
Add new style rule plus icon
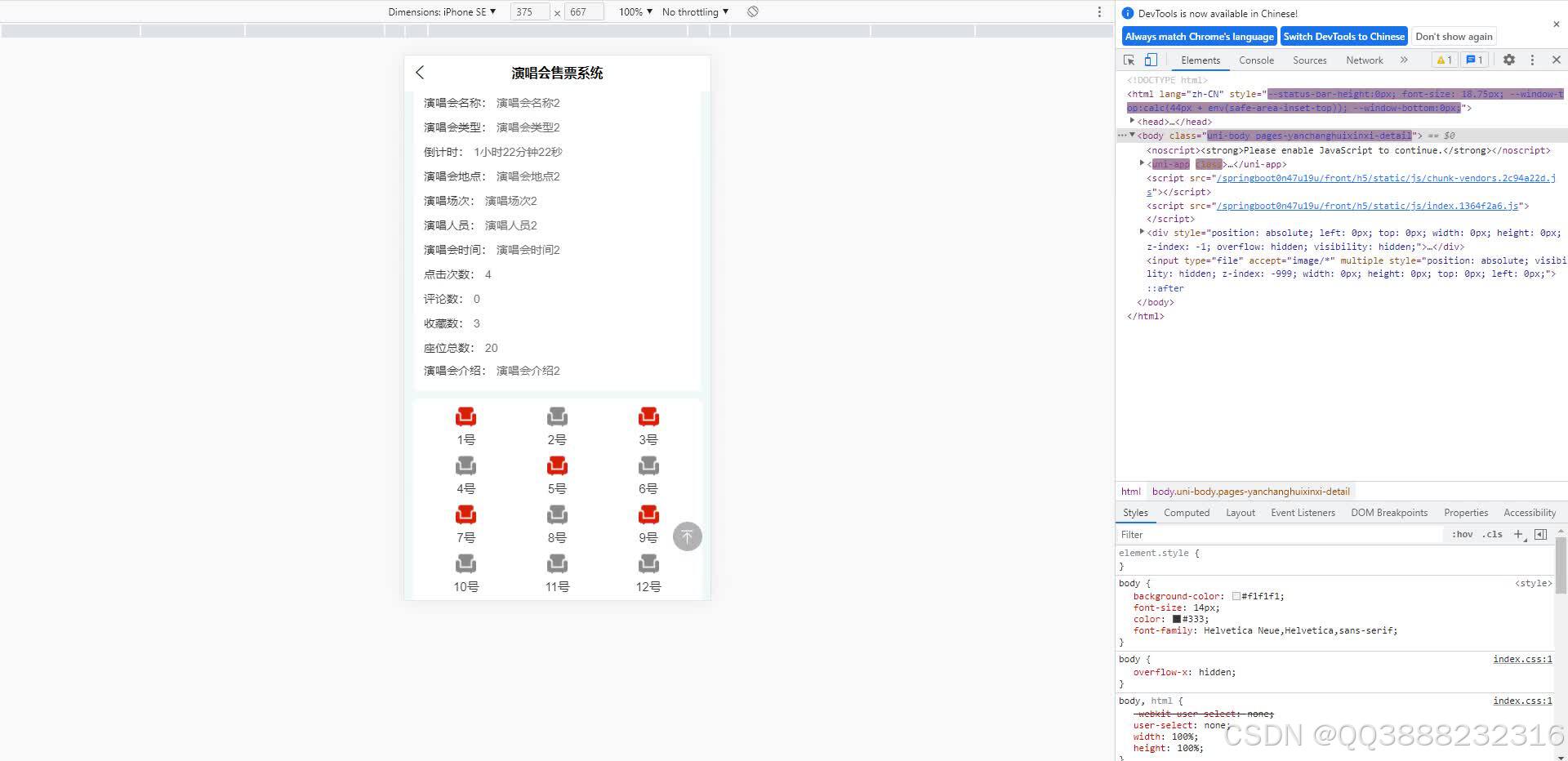pos(1519,535)
